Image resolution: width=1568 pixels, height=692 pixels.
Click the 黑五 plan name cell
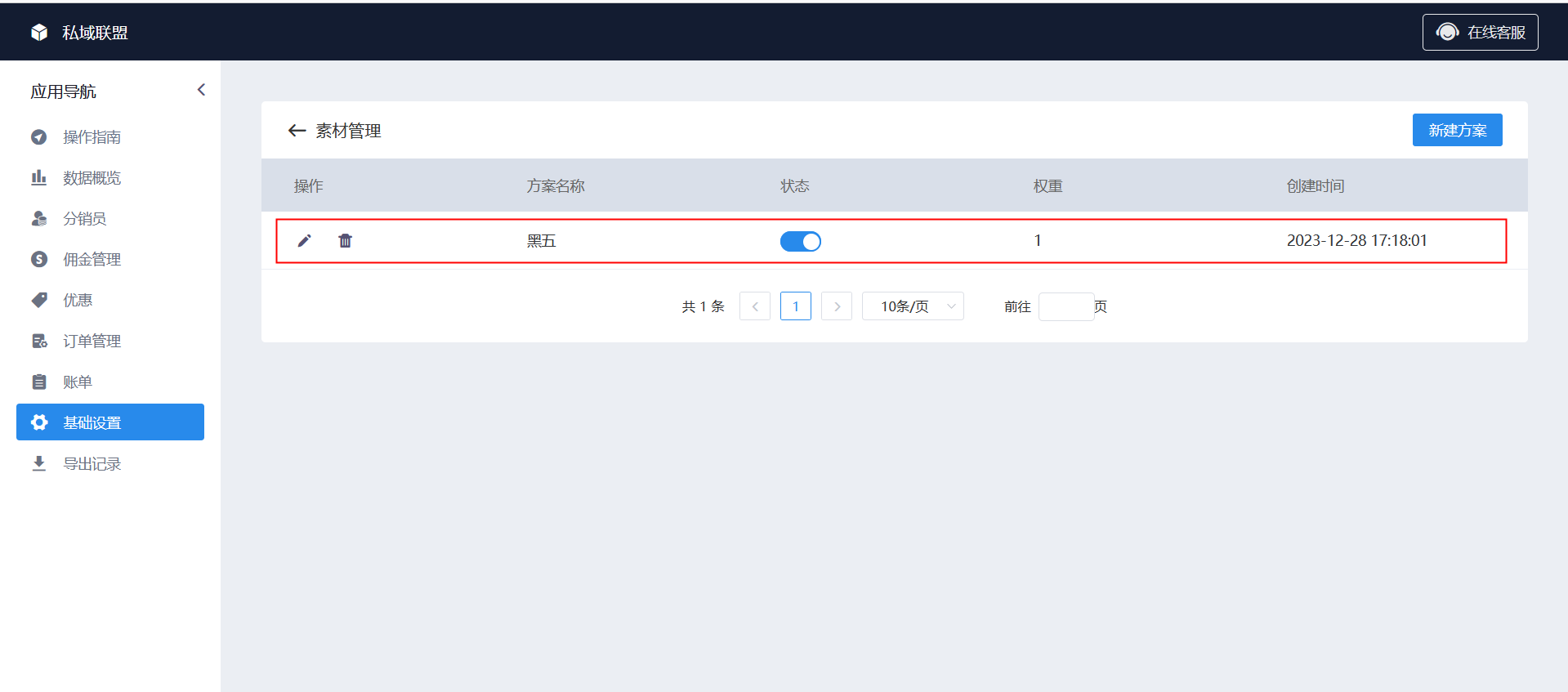click(541, 241)
